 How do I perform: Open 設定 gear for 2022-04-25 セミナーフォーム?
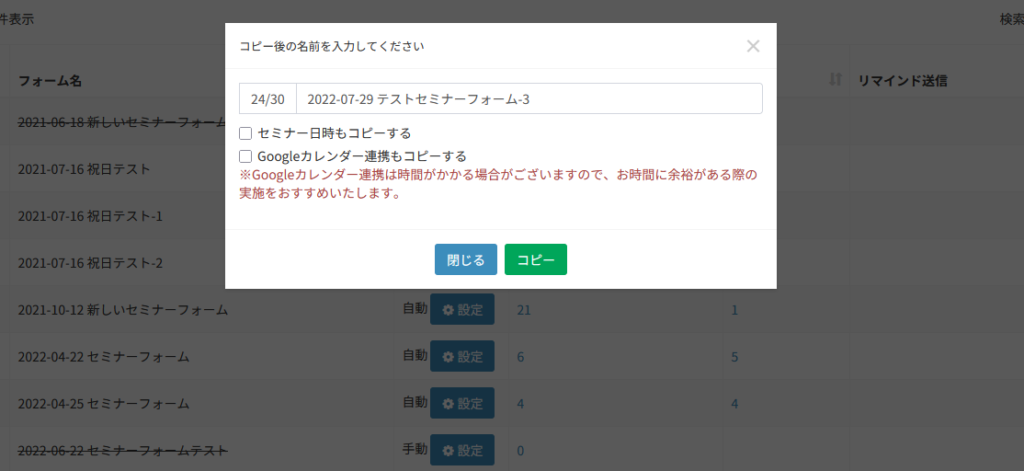[462, 403]
